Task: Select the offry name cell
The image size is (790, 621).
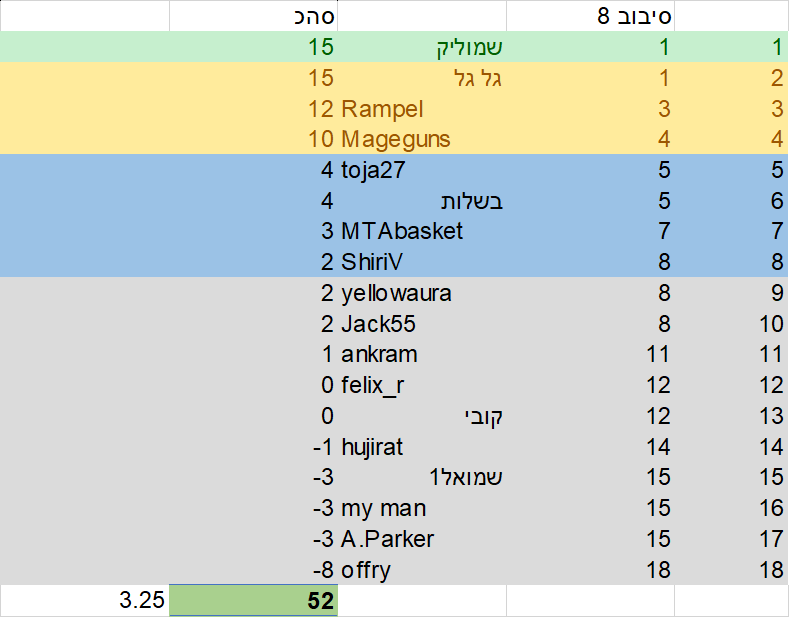Action: click(422, 570)
